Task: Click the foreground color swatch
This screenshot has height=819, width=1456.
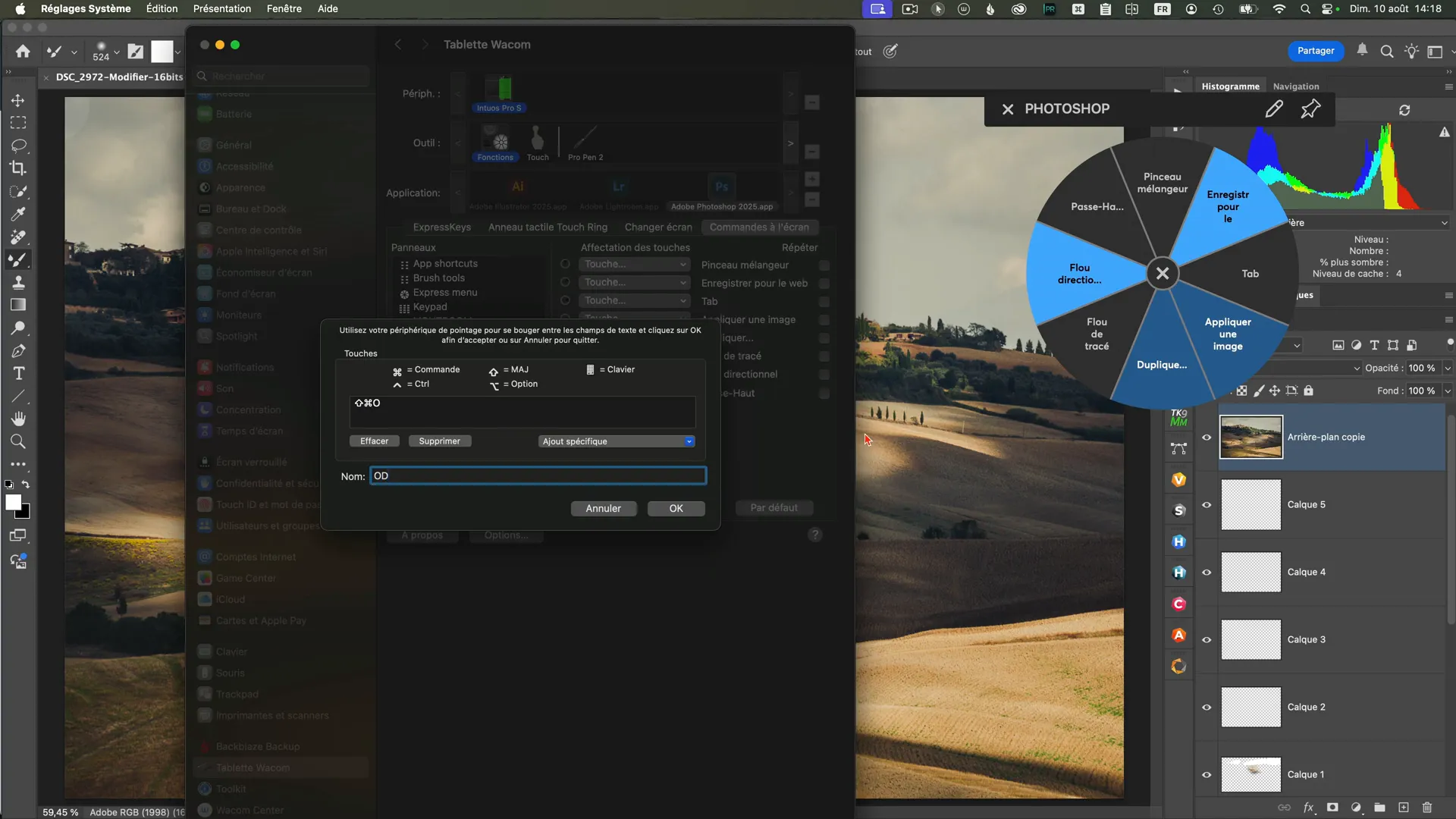Action: 13,503
